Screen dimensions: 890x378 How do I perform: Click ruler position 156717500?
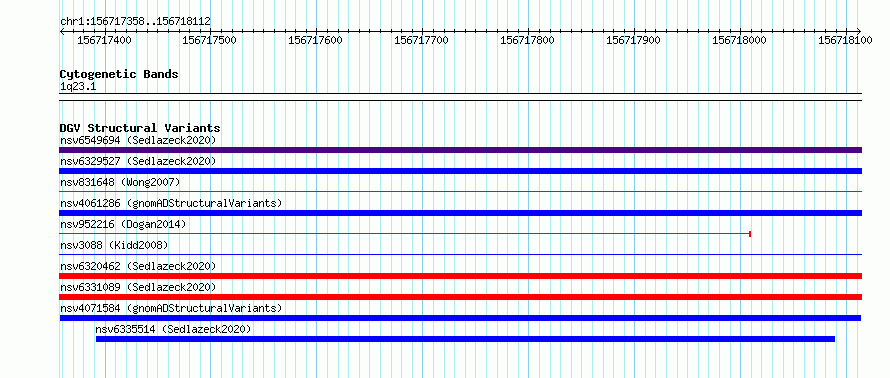coord(210,40)
